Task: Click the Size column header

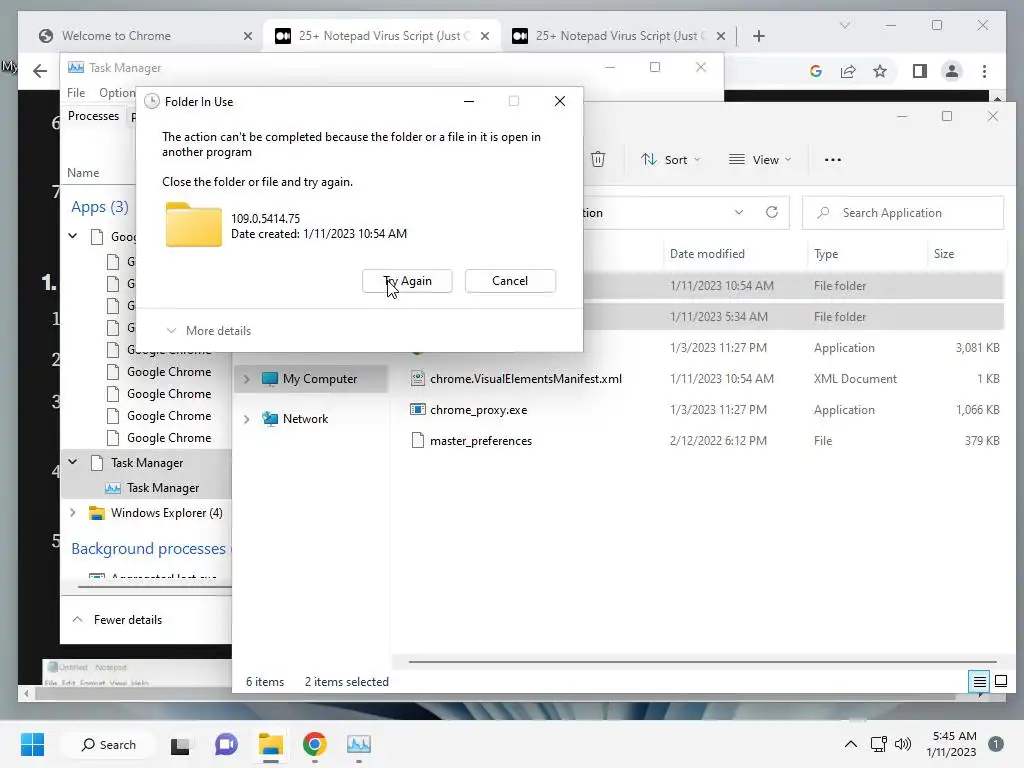Action: click(x=944, y=253)
